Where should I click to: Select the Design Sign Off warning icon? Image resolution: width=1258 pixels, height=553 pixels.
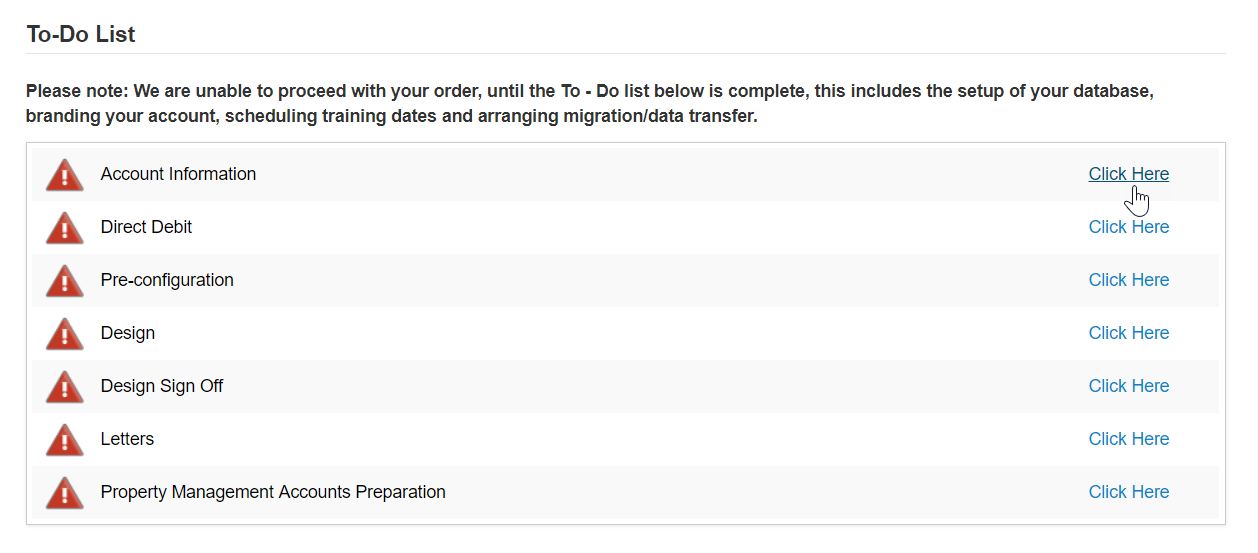pyautogui.click(x=65, y=388)
